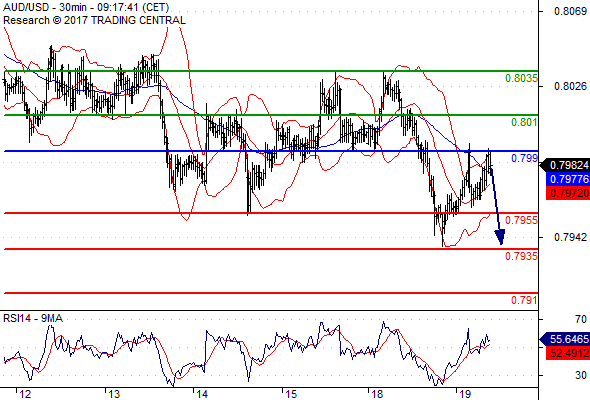Click the RSI14 - 9MA indicator label
Screen dimensions: 590x400
pyautogui.click(x=33, y=318)
